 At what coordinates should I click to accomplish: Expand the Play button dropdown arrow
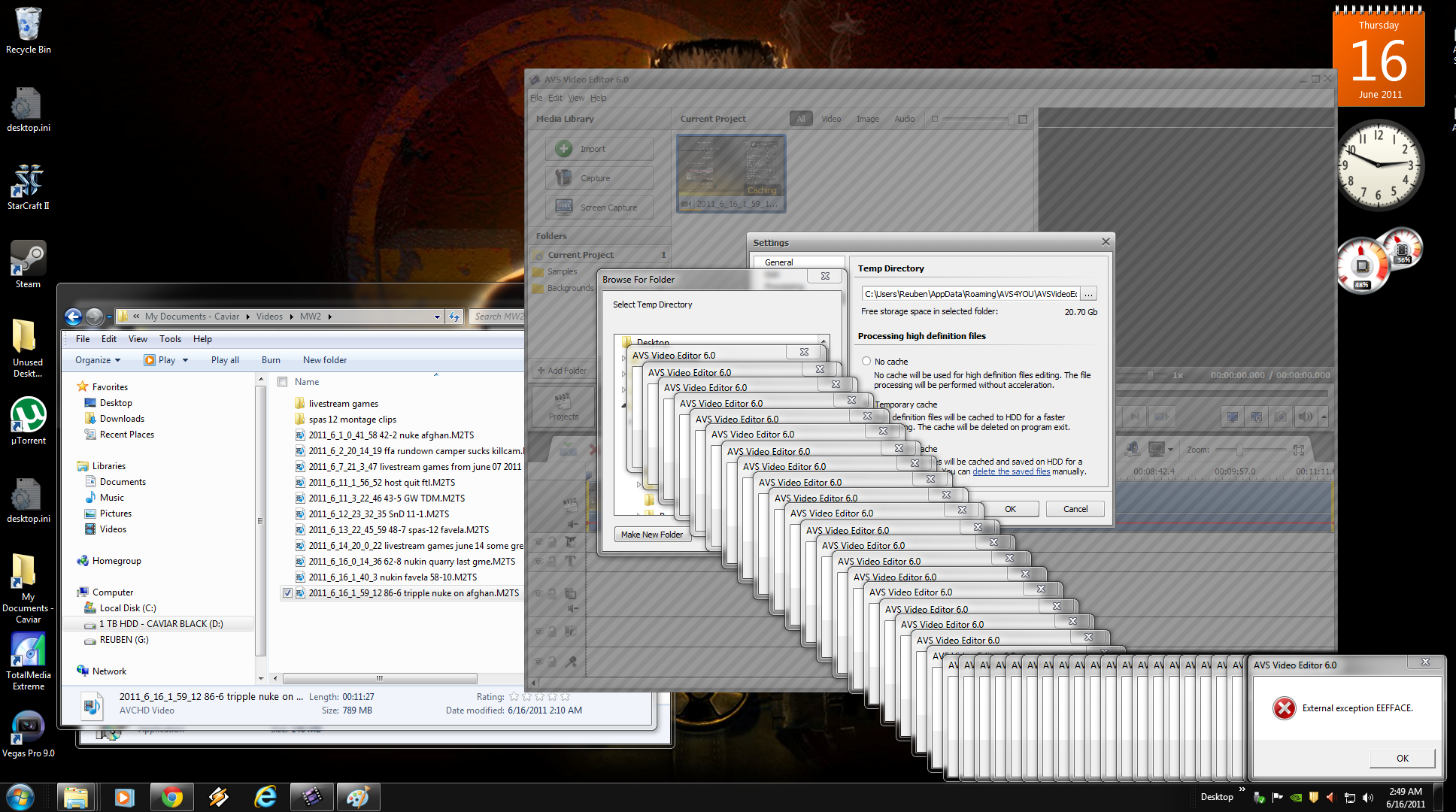pyautogui.click(x=186, y=360)
